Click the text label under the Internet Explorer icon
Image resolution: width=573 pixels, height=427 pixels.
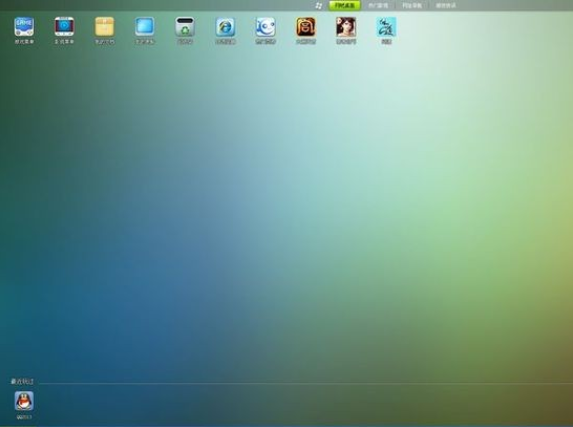(225, 42)
